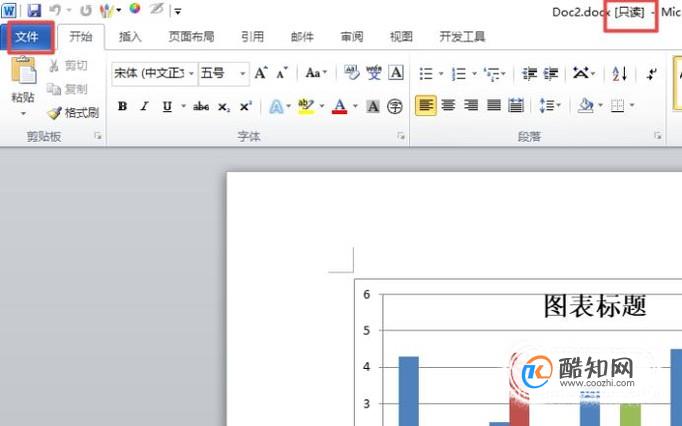This screenshot has height=426, width=682.
Task: Select Distributed alignment
Action: pyautogui.click(x=516, y=106)
